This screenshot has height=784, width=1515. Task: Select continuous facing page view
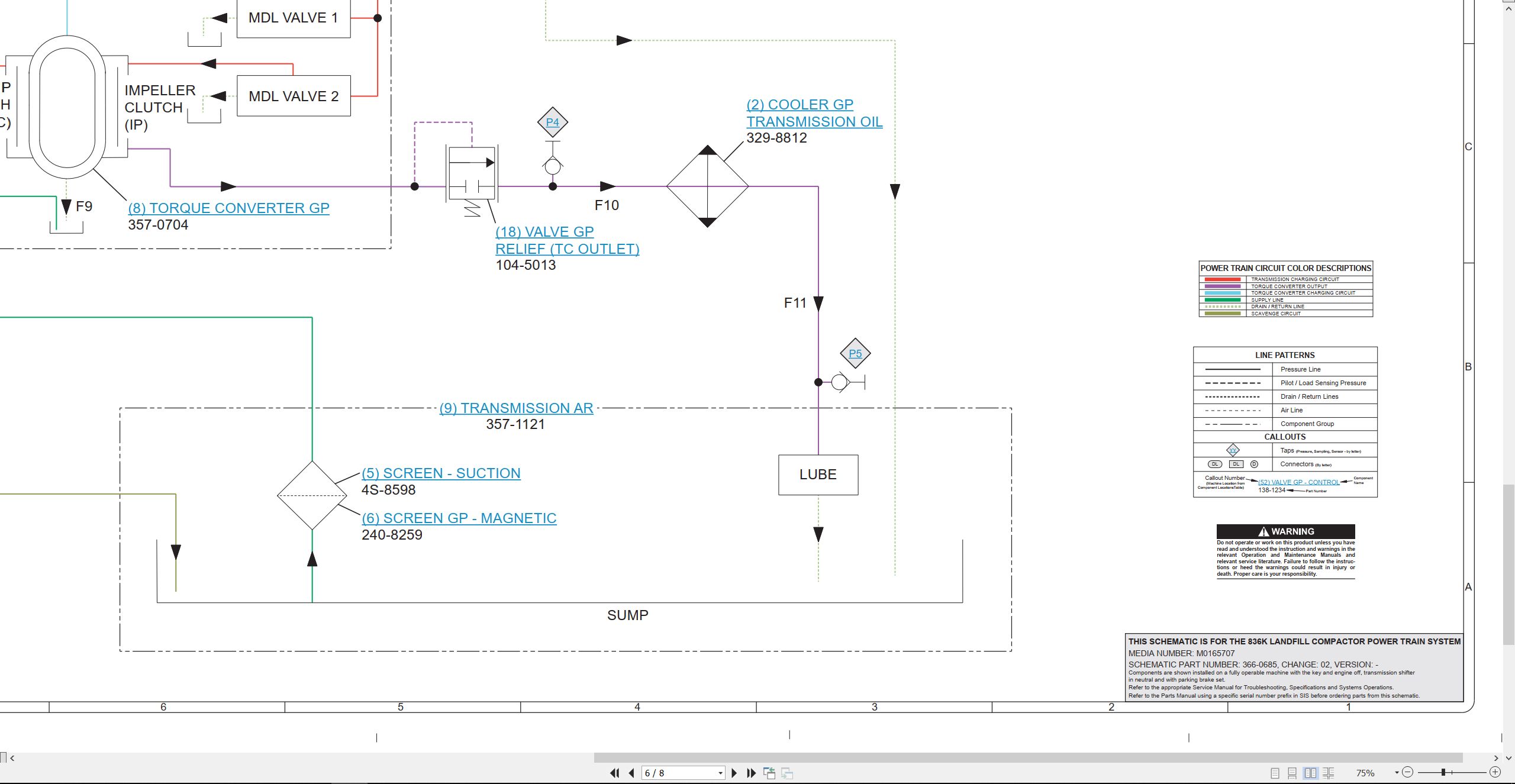click(x=1329, y=773)
